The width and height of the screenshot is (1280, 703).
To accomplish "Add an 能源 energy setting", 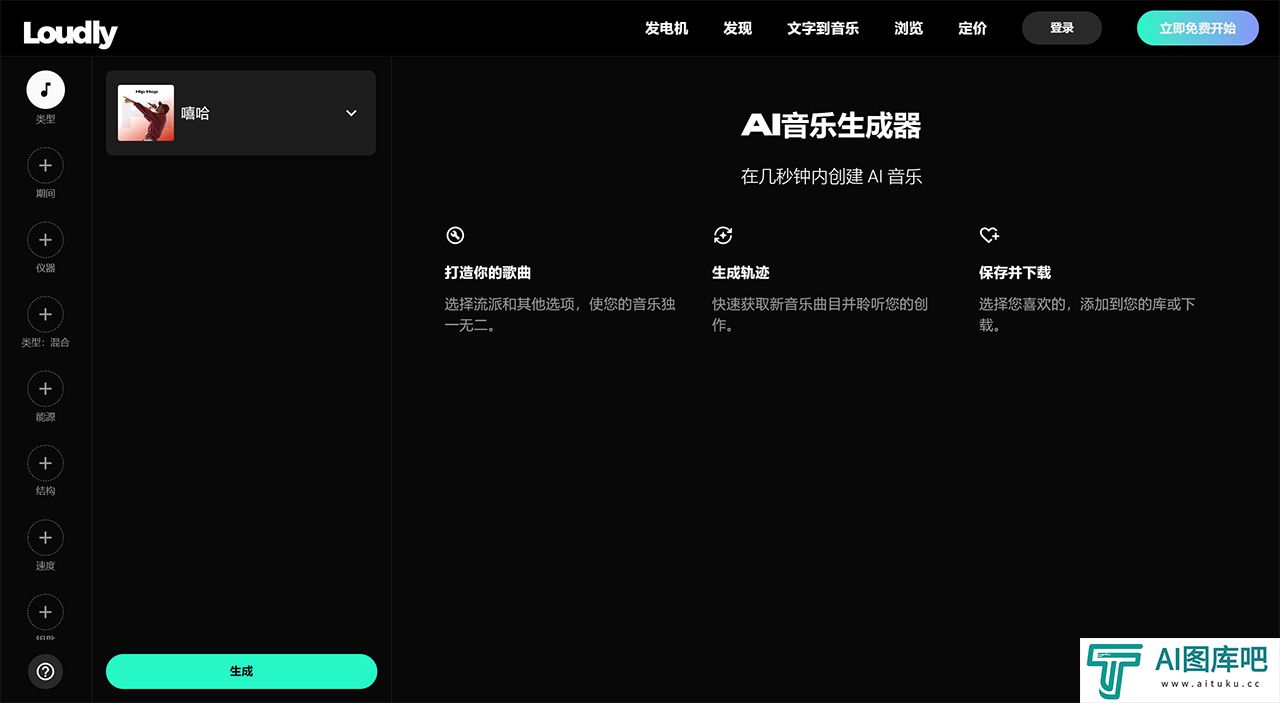I will (45, 389).
